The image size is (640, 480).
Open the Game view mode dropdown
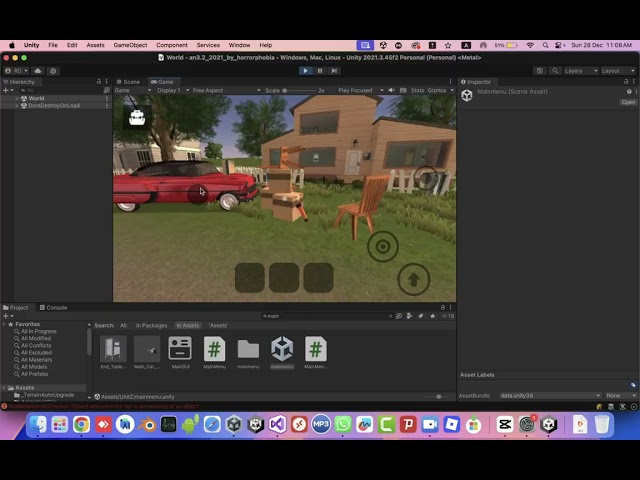point(133,90)
